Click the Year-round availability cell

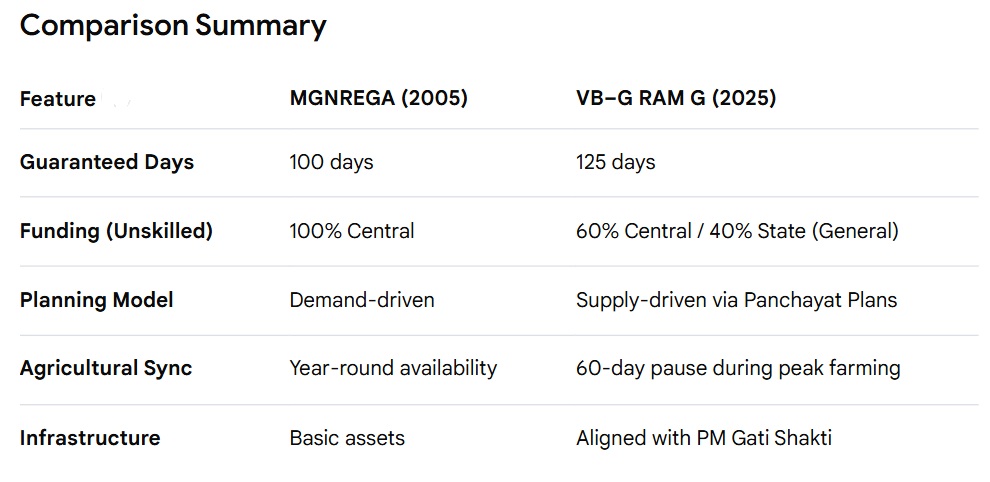393,368
